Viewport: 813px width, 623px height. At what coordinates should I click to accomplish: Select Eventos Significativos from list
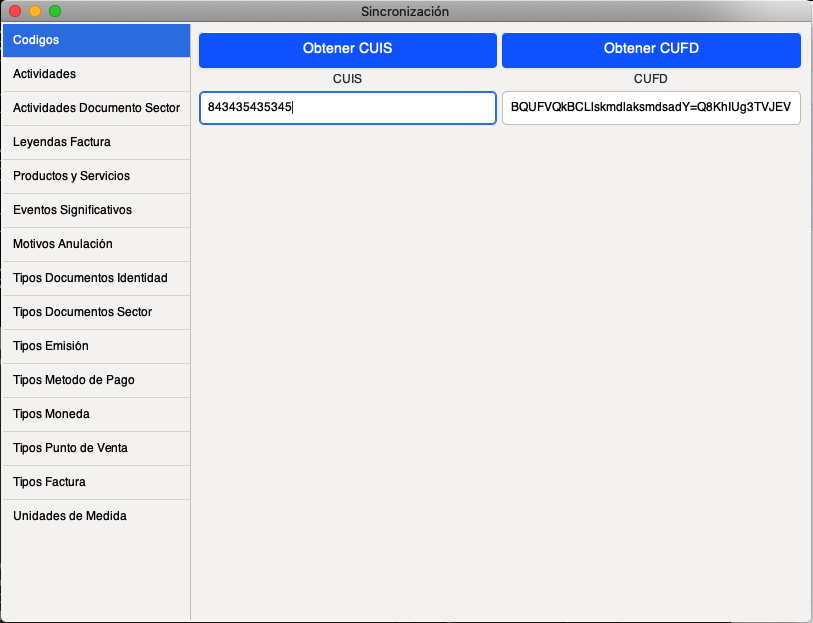pos(95,210)
